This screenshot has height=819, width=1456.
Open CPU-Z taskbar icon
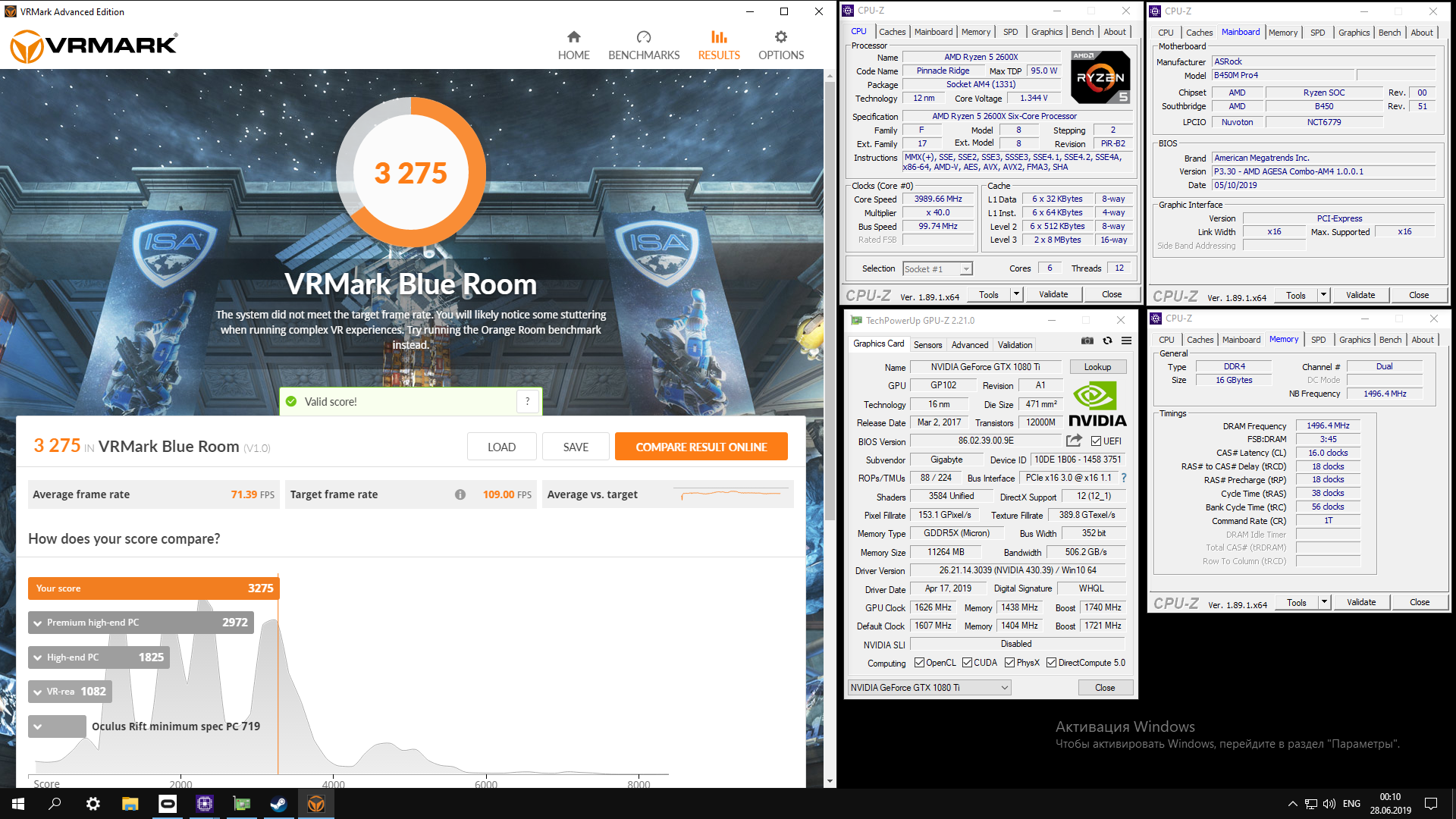204,804
